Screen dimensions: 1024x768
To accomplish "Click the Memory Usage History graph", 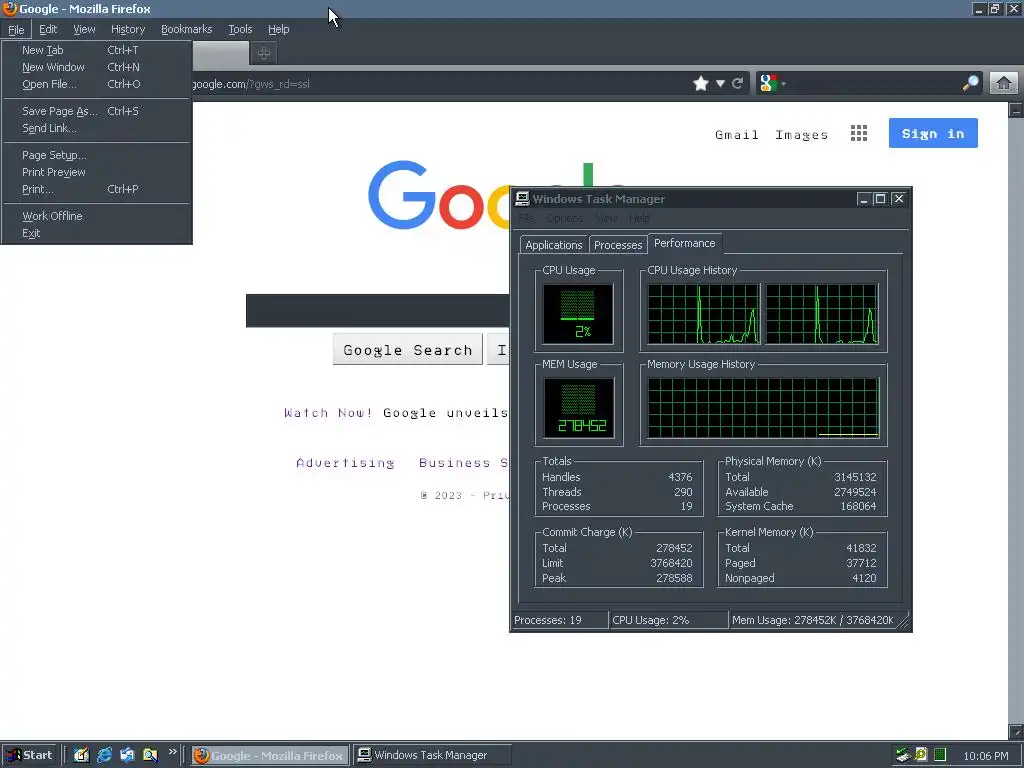I will tap(763, 408).
